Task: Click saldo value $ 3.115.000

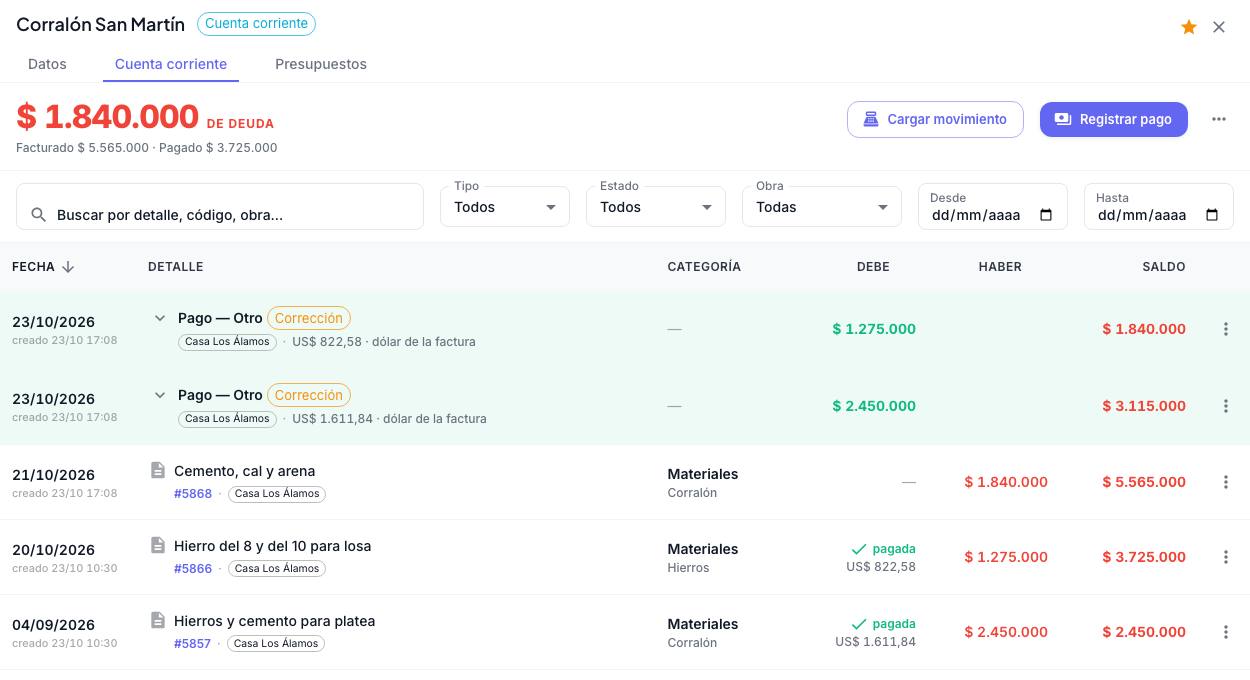Action: click(x=1144, y=406)
